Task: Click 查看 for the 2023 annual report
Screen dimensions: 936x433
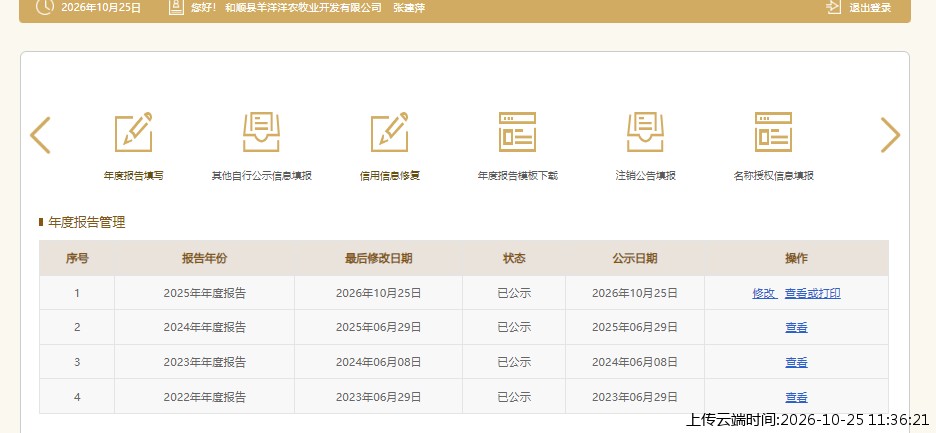Action: point(796,362)
